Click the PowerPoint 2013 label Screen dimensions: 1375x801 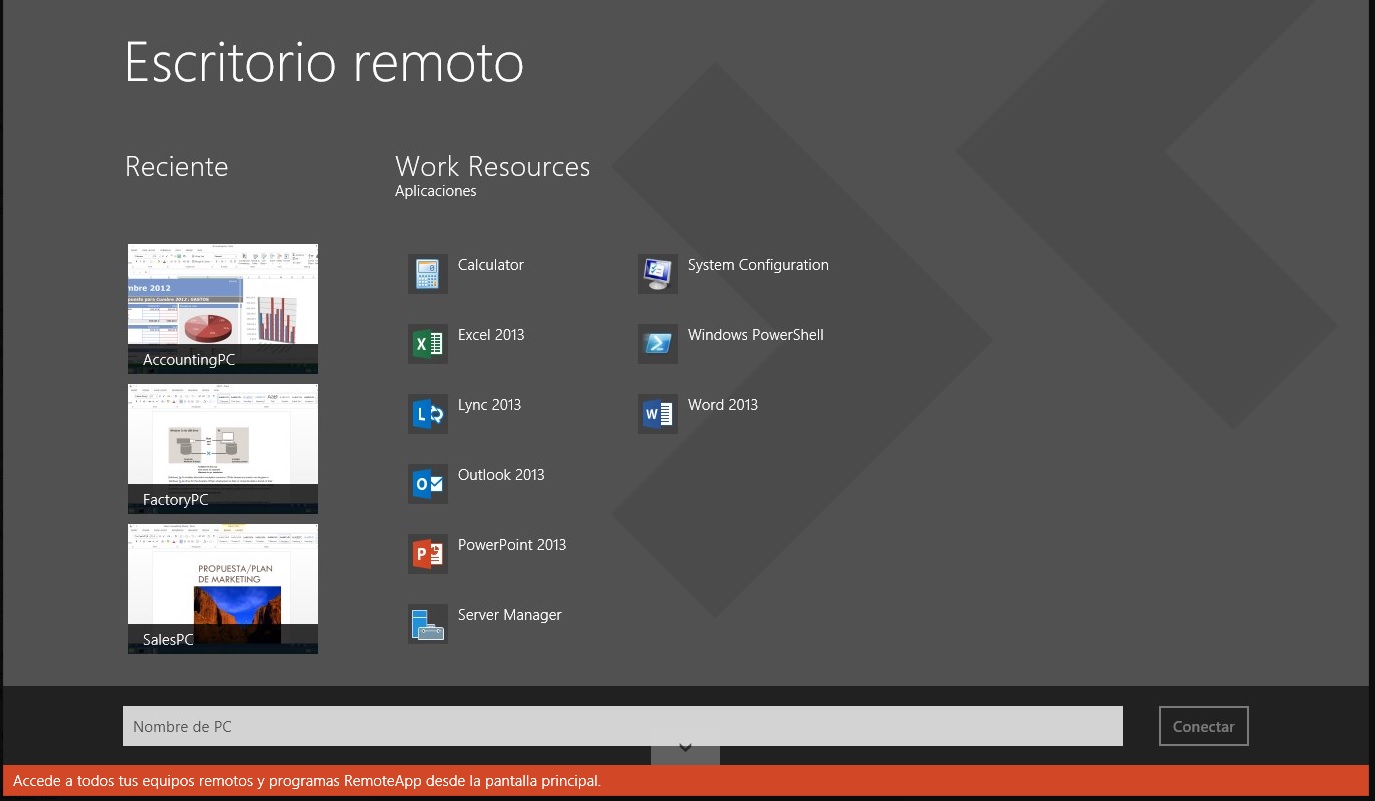512,545
